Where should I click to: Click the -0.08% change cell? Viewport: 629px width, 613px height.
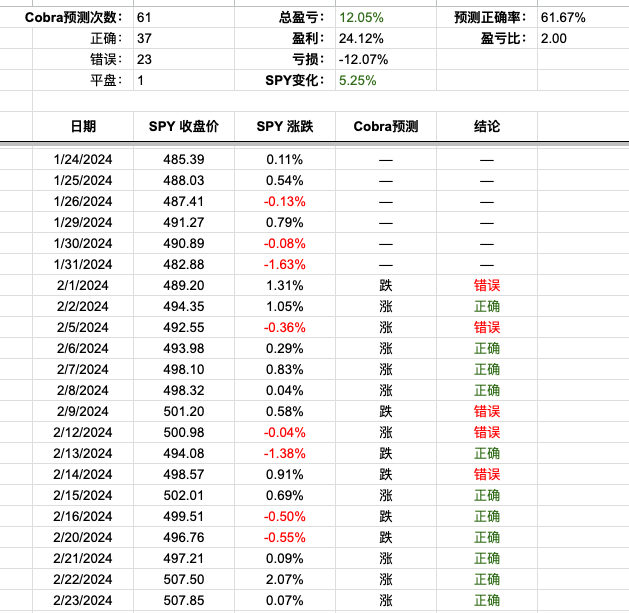285,243
